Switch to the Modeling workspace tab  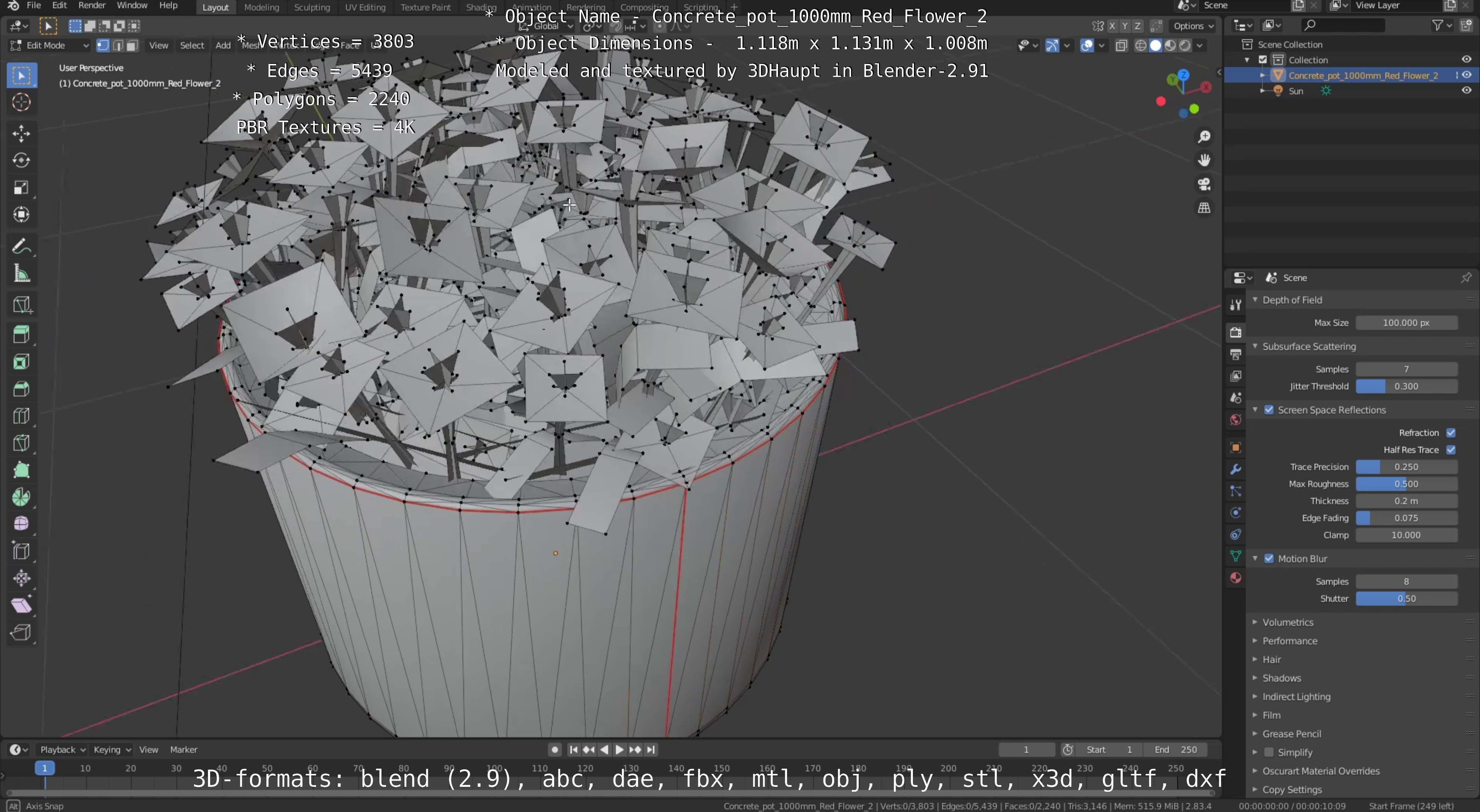[262, 7]
